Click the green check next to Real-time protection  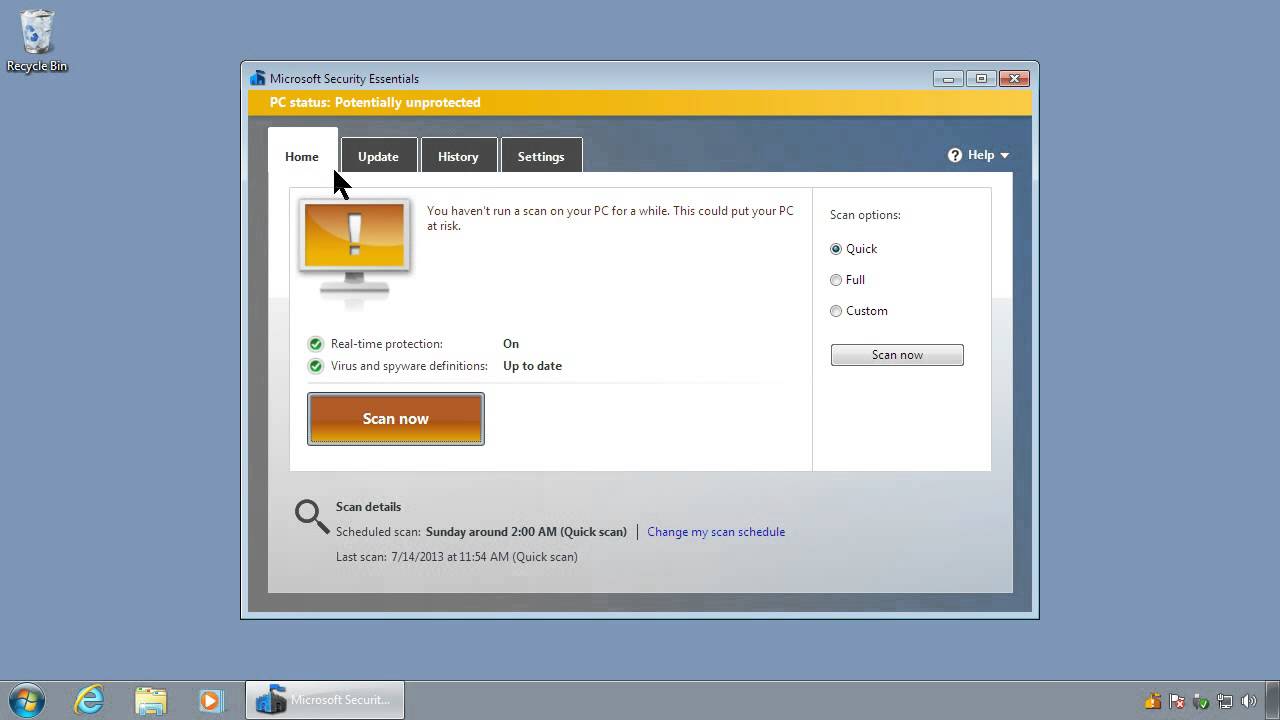click(316, 343)
